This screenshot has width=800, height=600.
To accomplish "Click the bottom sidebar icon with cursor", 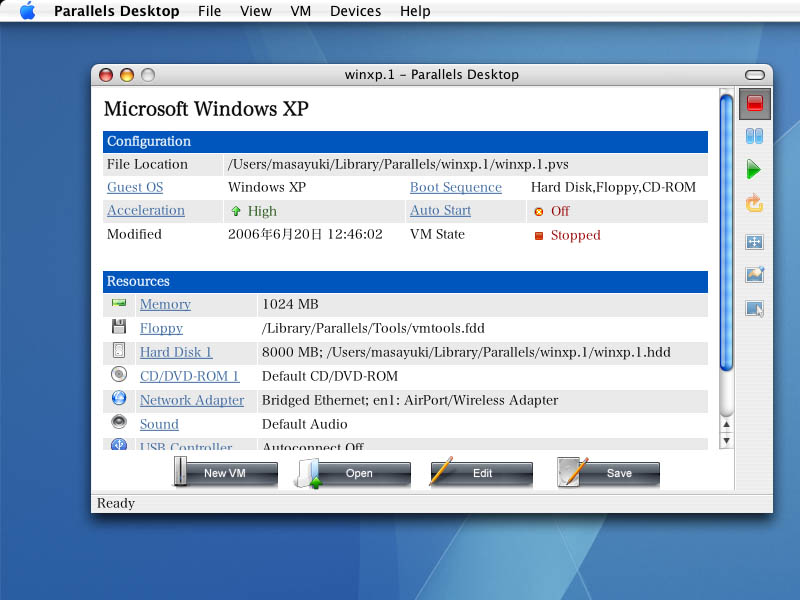I will 755,309.
